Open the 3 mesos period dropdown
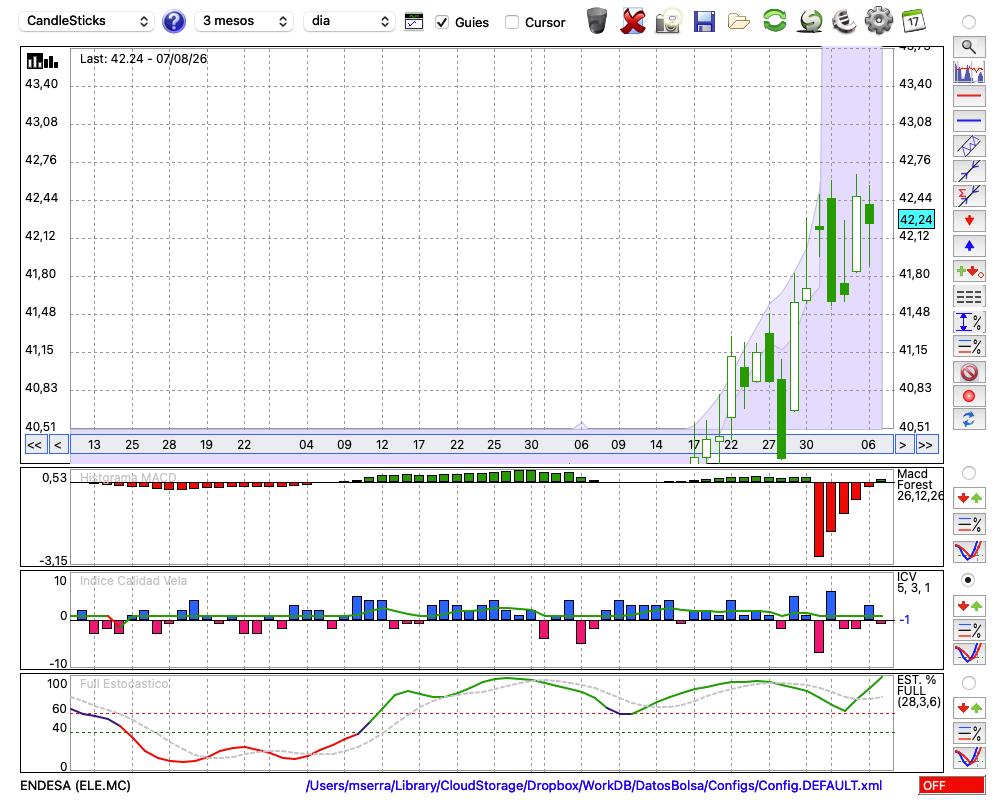Viewport: 1000px width, 800px height. coord(244,21)
